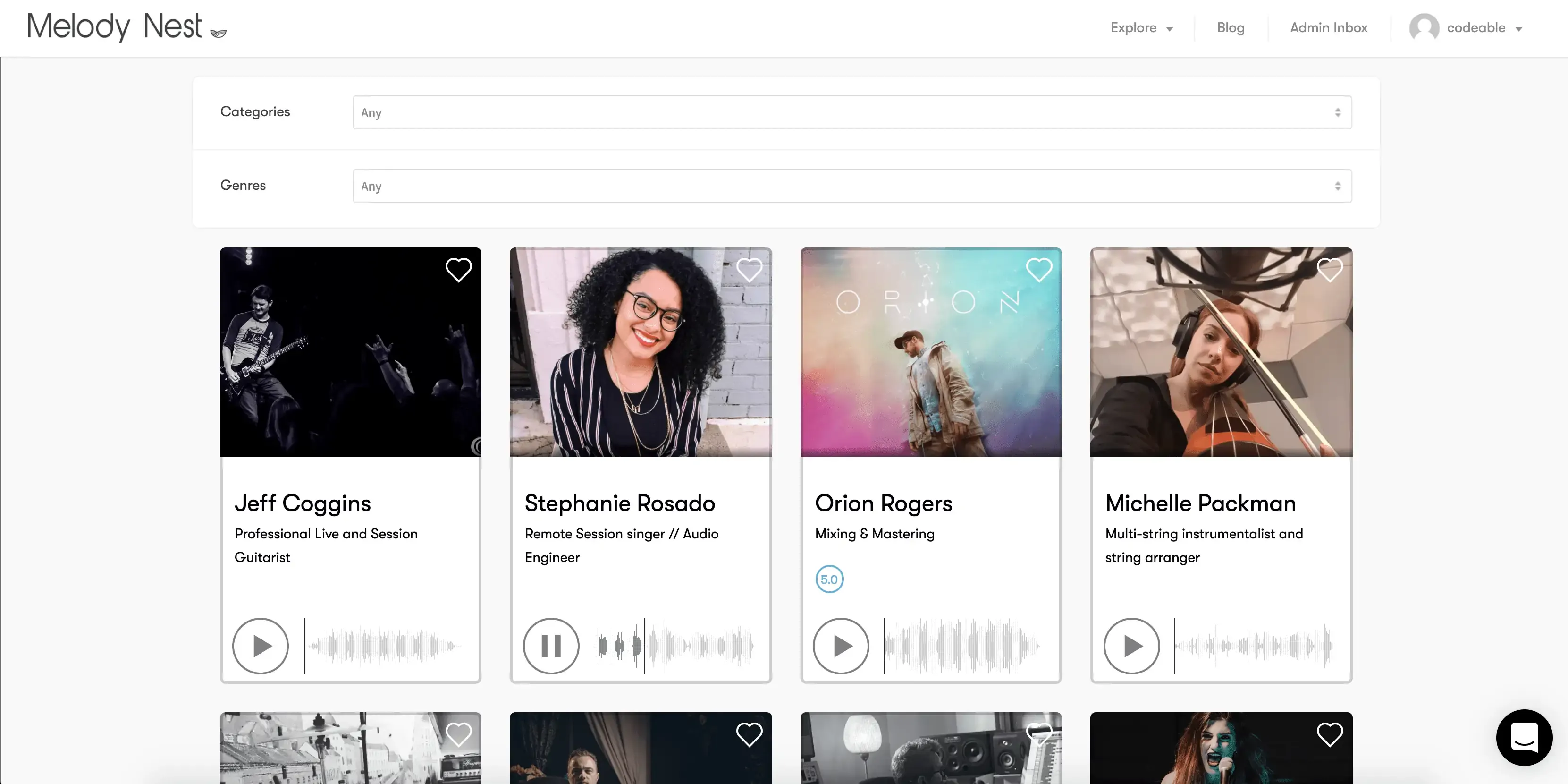Screen dimensions: 1568x784
Task: Click the Melody Nest logo
Action: [x=126, y=27]
